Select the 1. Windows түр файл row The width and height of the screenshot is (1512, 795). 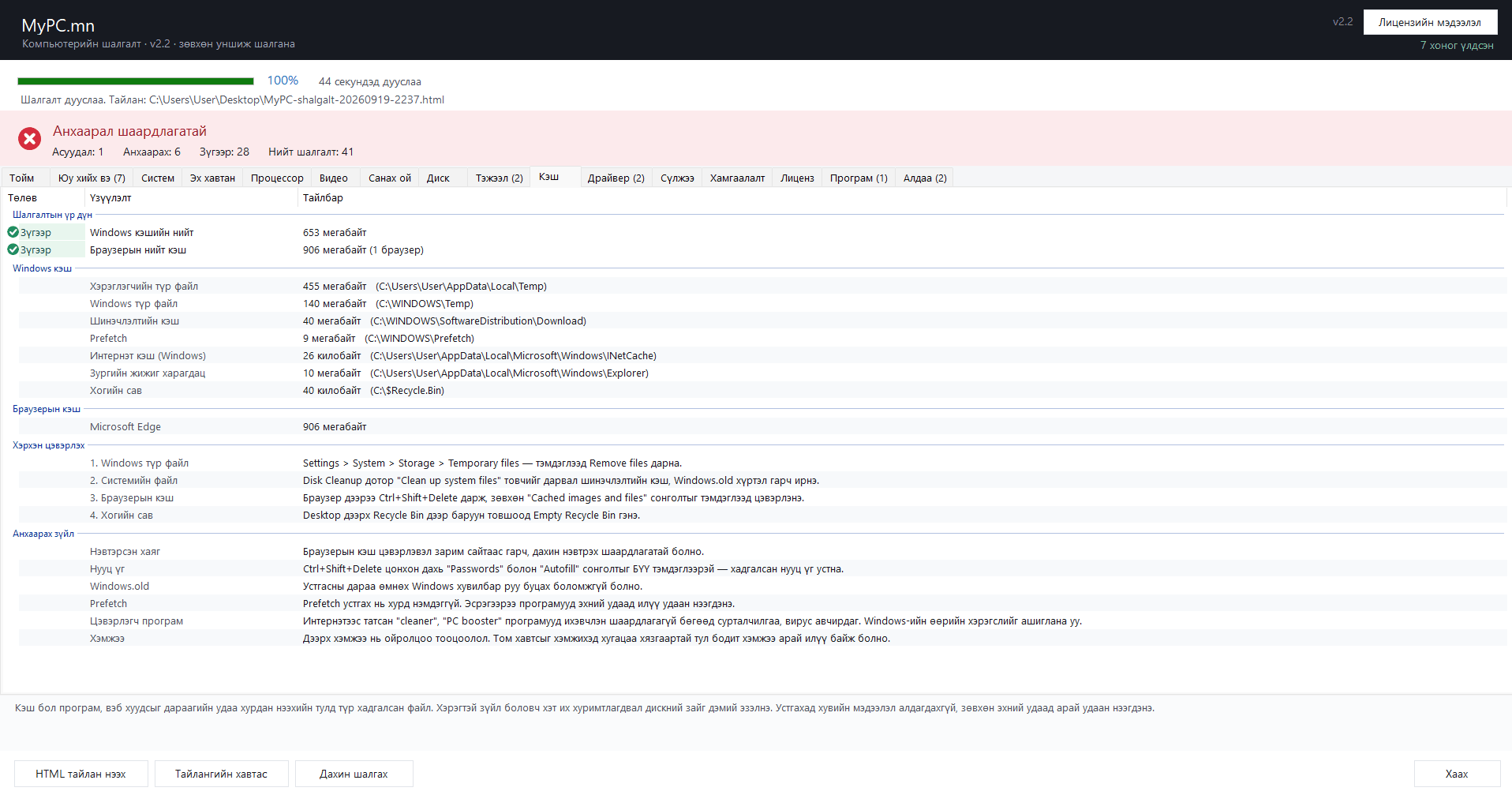point(762,463)
